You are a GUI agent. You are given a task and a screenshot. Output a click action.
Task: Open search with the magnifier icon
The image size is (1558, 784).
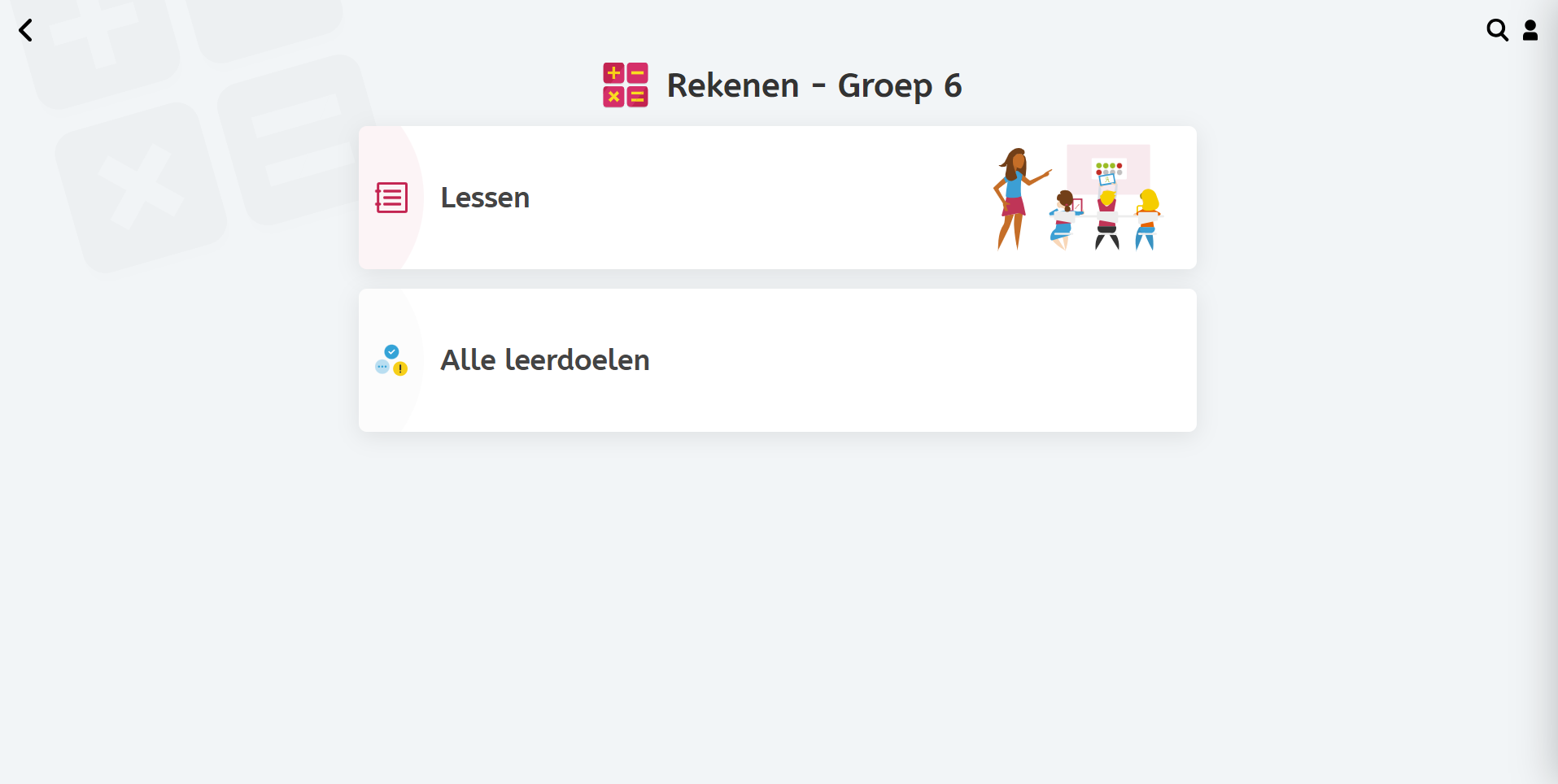pos(1497,30)
